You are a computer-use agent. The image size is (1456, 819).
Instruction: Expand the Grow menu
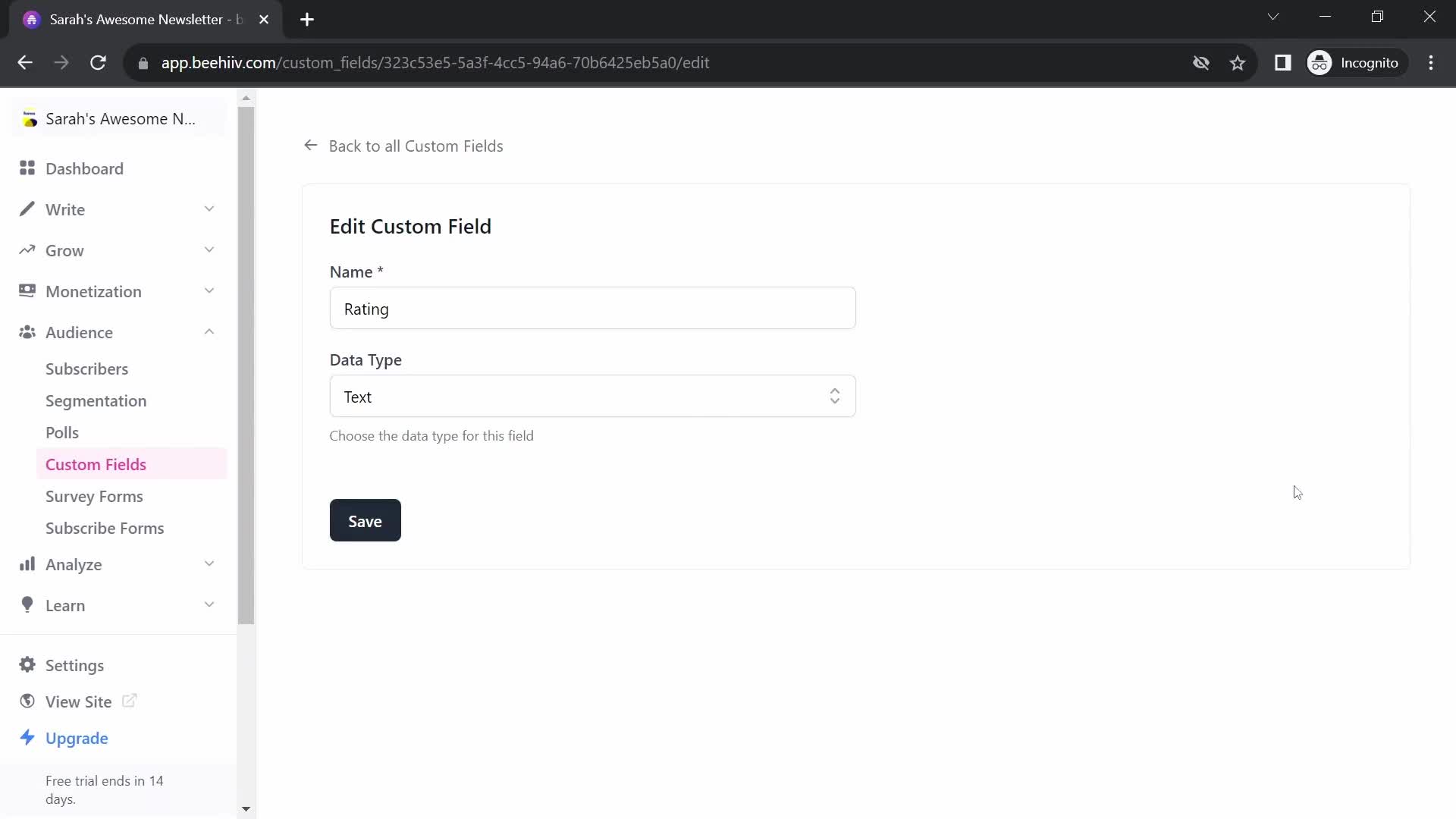[x=118, y=250]
